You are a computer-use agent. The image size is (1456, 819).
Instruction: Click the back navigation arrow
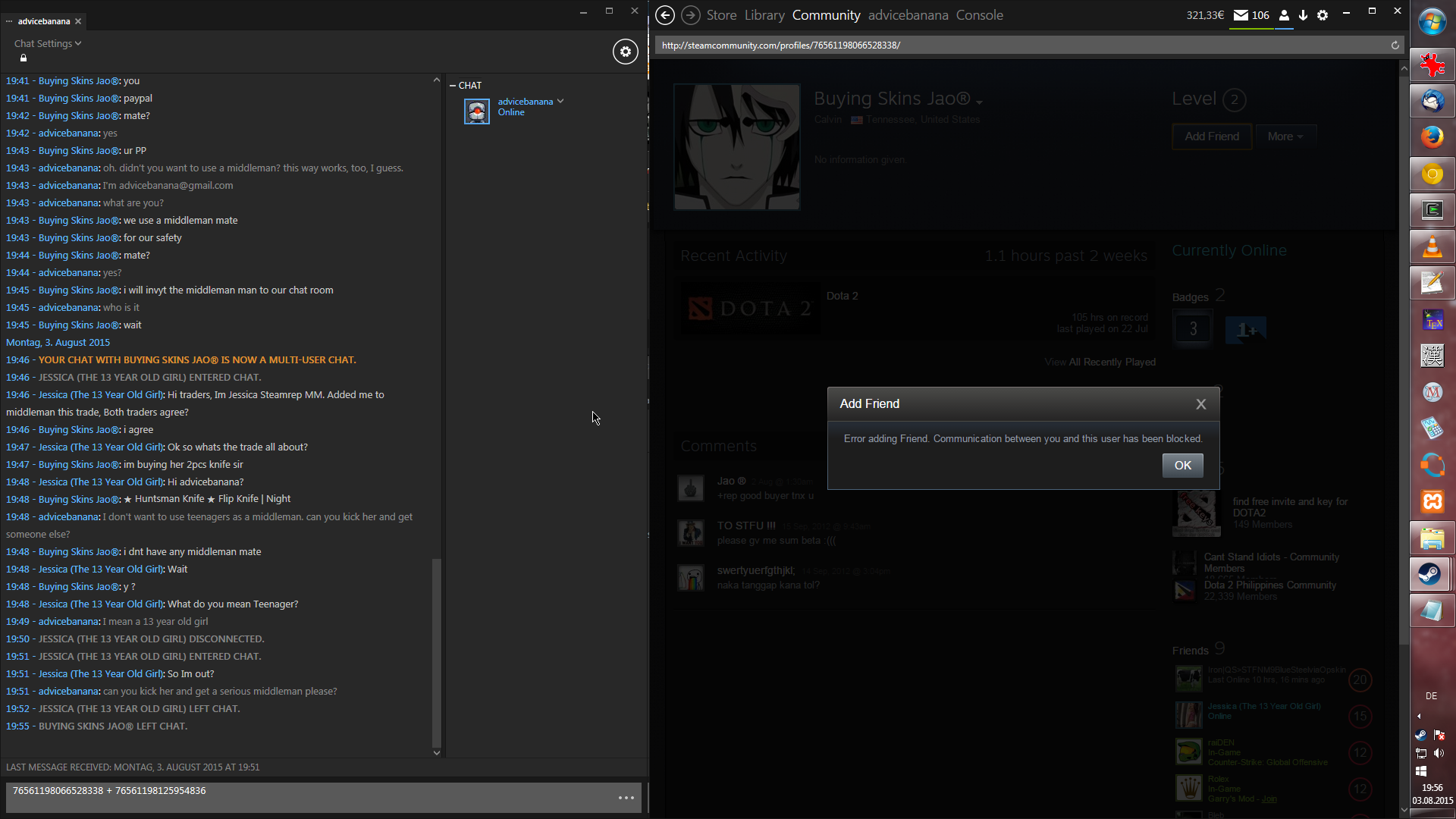point(665,15)
